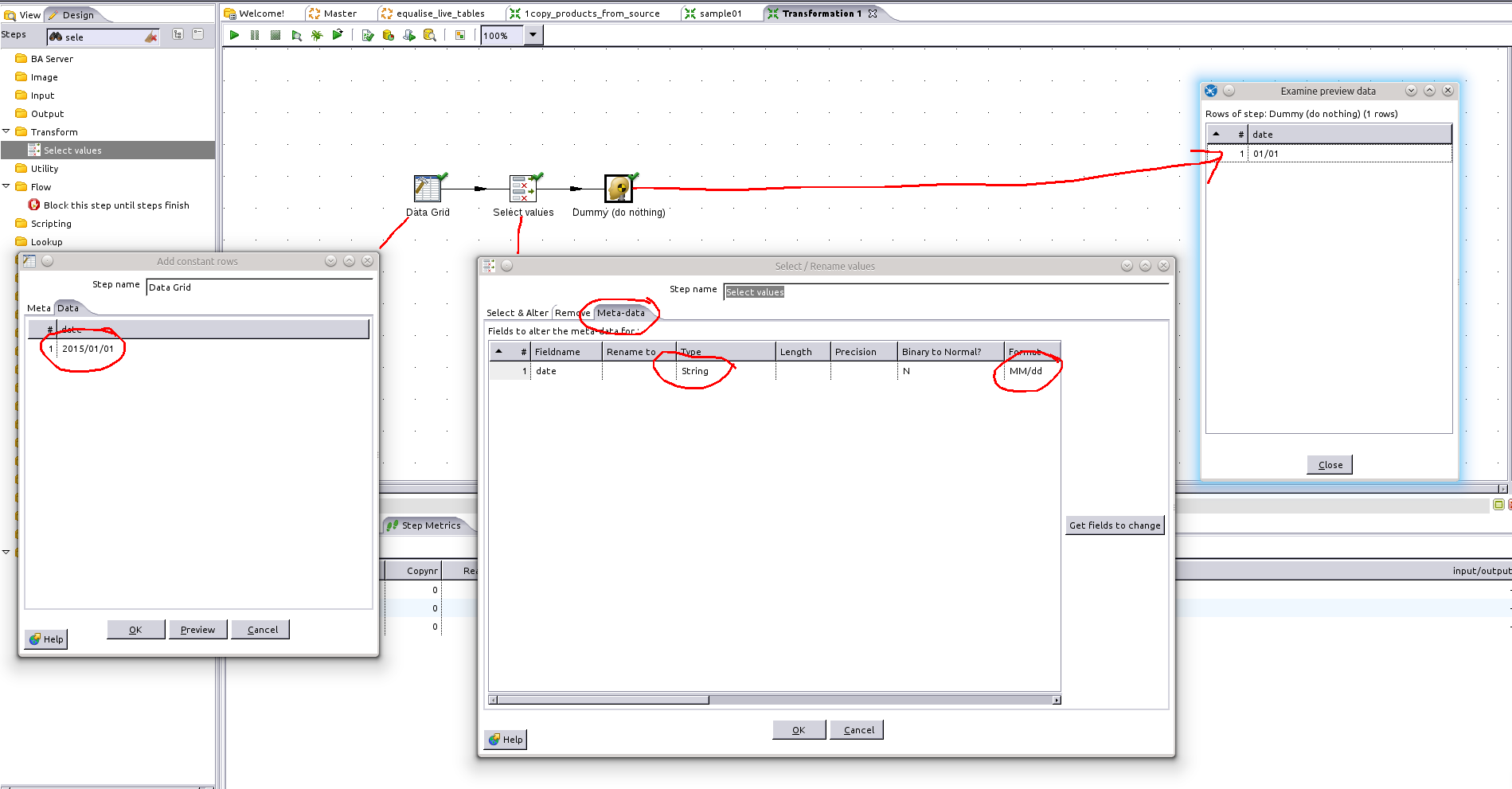This screenshot has height=789, width=1512.
Task: Select the Data Grid step on canvas
Action: (x=428, y=189)
